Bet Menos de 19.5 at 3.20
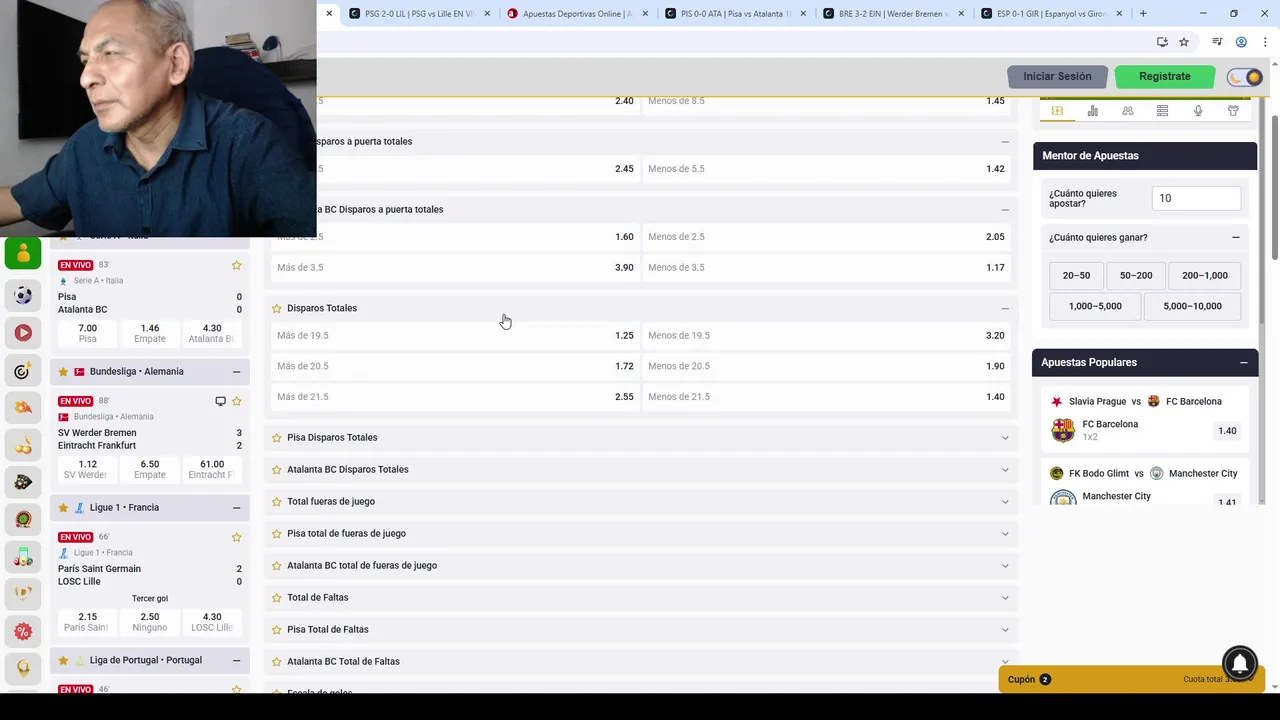The image size is (1280, 720). (x=826, y=336)
